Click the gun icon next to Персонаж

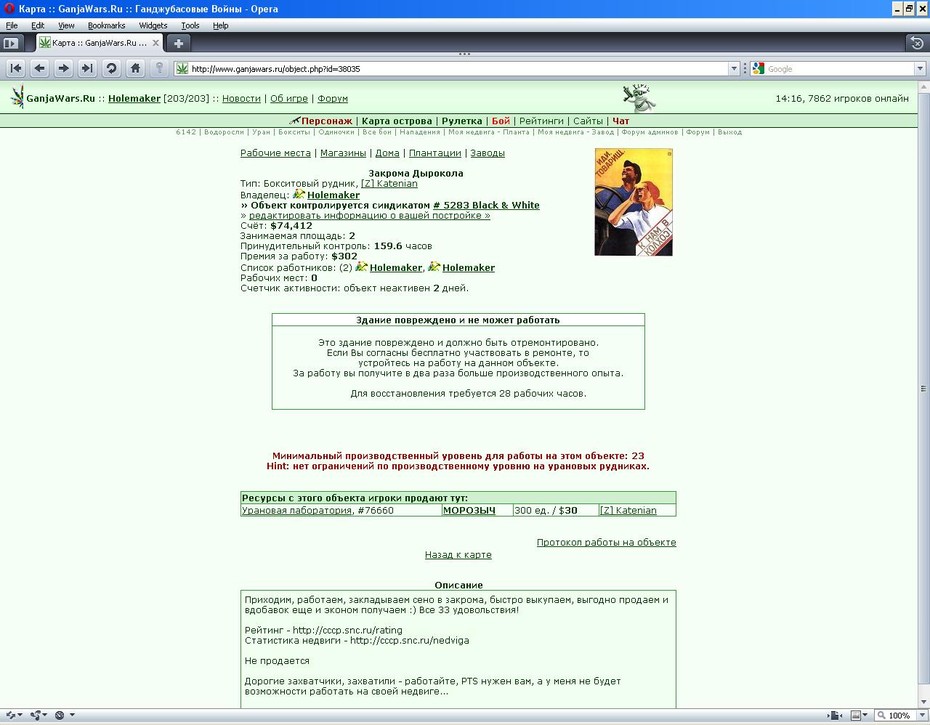[x=295, y=120]
